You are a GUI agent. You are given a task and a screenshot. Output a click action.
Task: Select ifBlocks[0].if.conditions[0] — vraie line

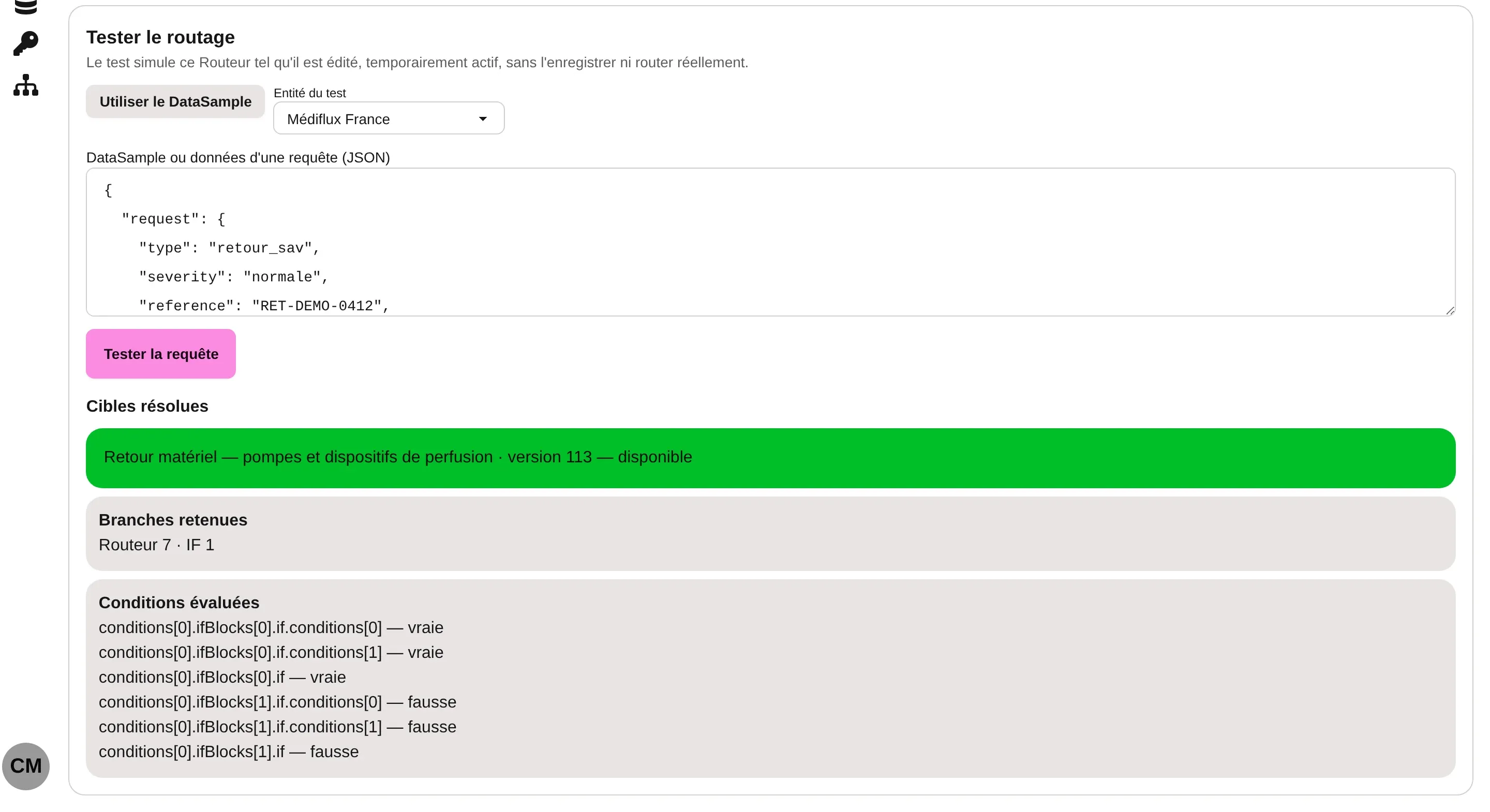pos(271,627)
